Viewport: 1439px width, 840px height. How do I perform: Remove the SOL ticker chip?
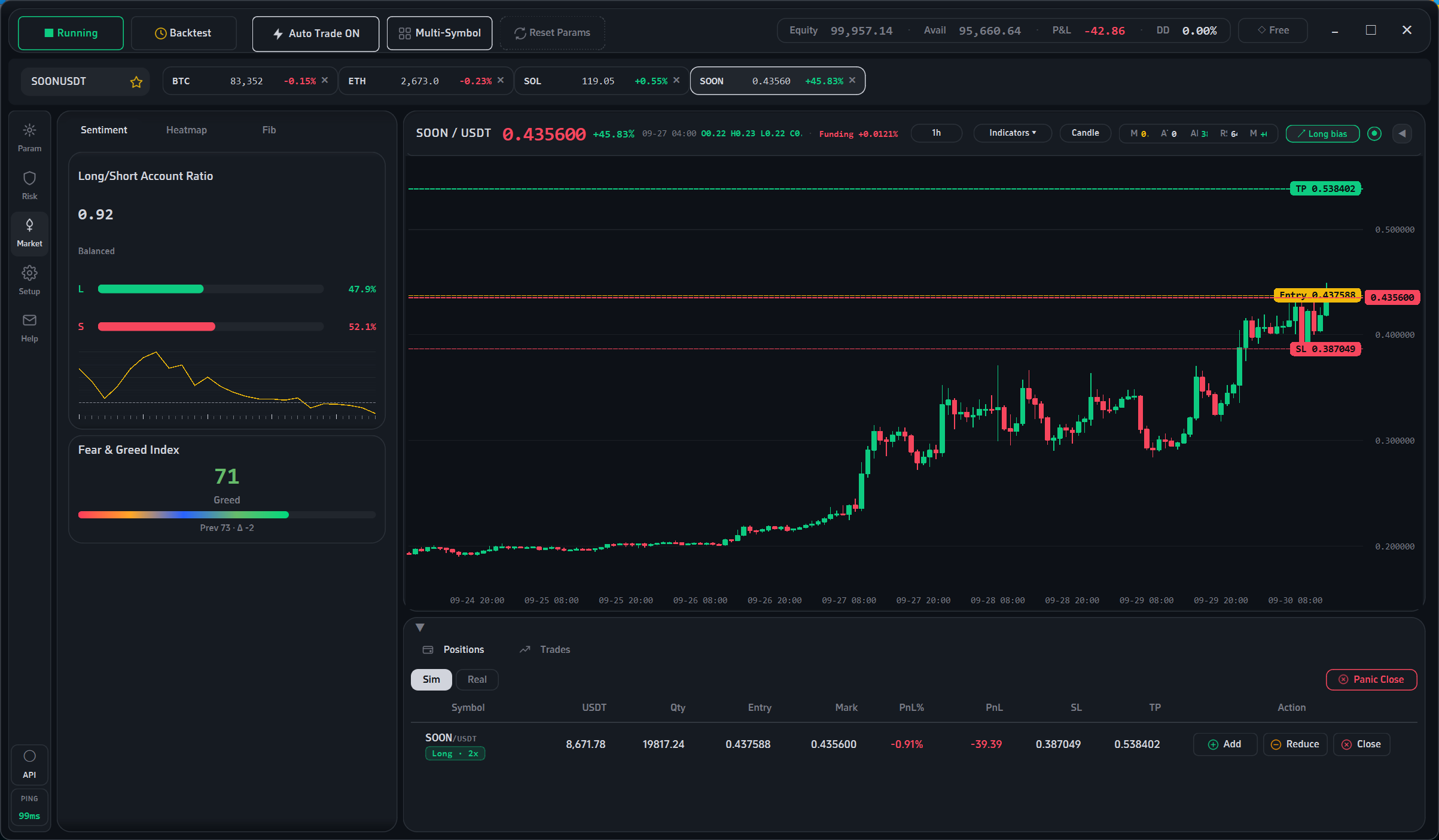676,80
